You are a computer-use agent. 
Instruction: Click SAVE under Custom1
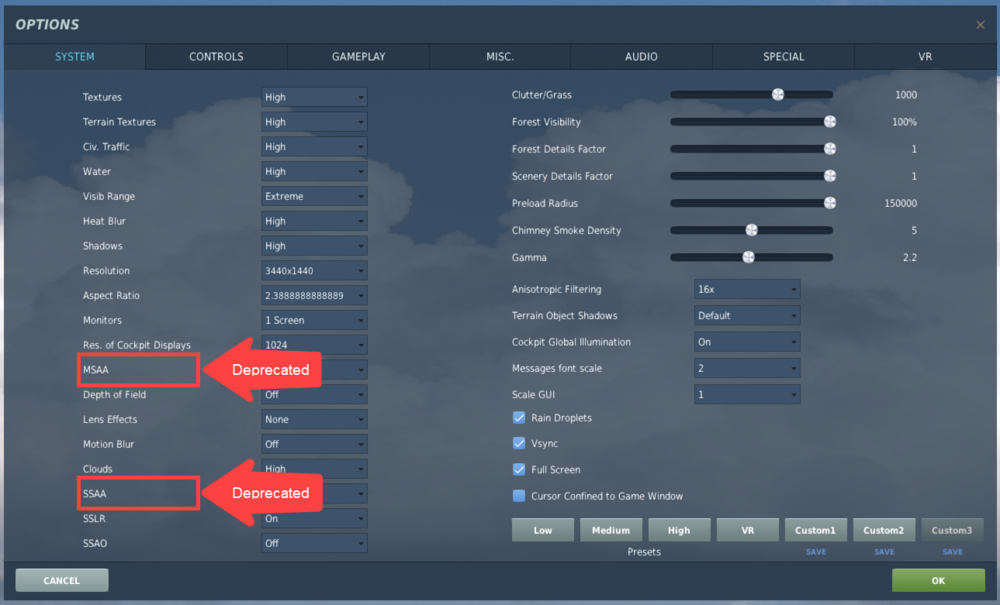(816, 552)
